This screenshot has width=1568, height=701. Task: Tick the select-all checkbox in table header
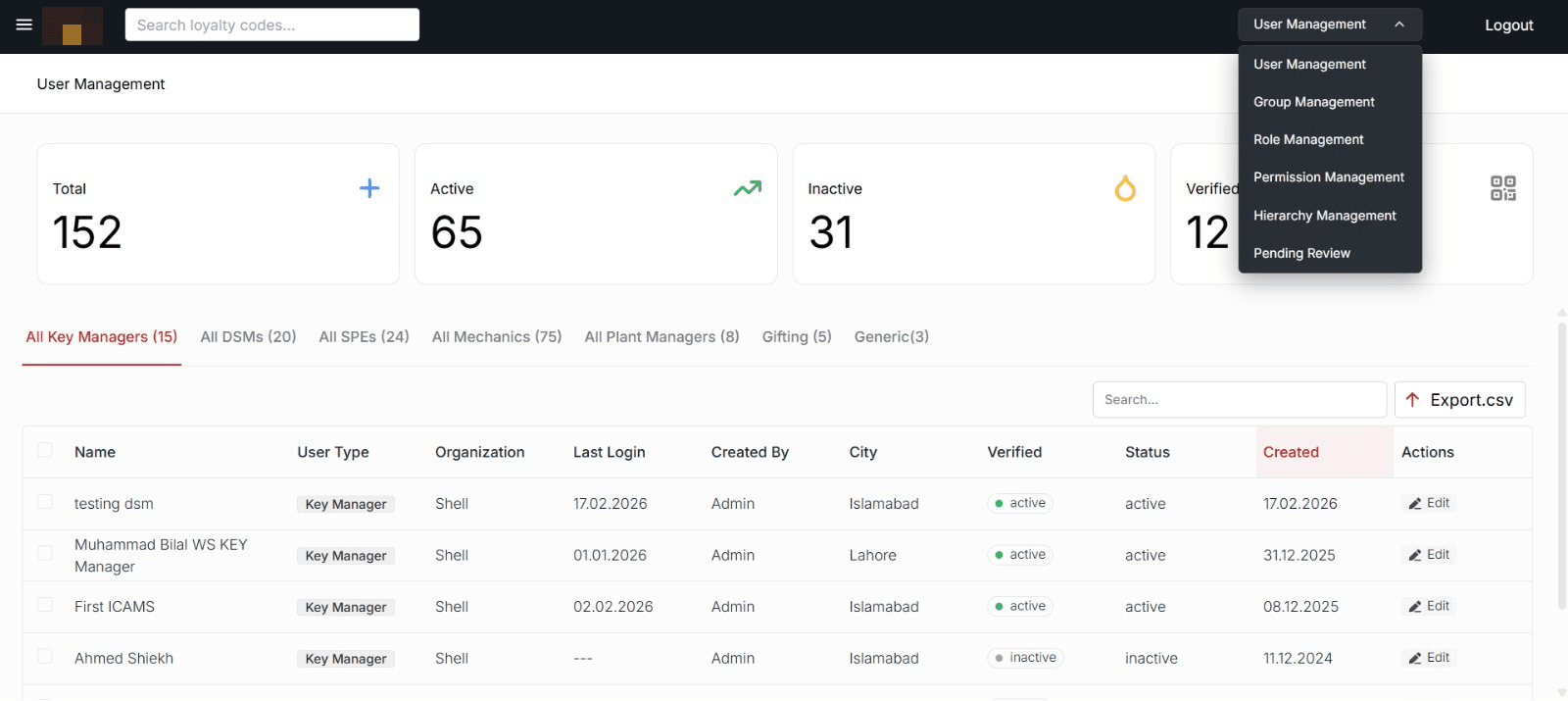[x=45, y=451]
